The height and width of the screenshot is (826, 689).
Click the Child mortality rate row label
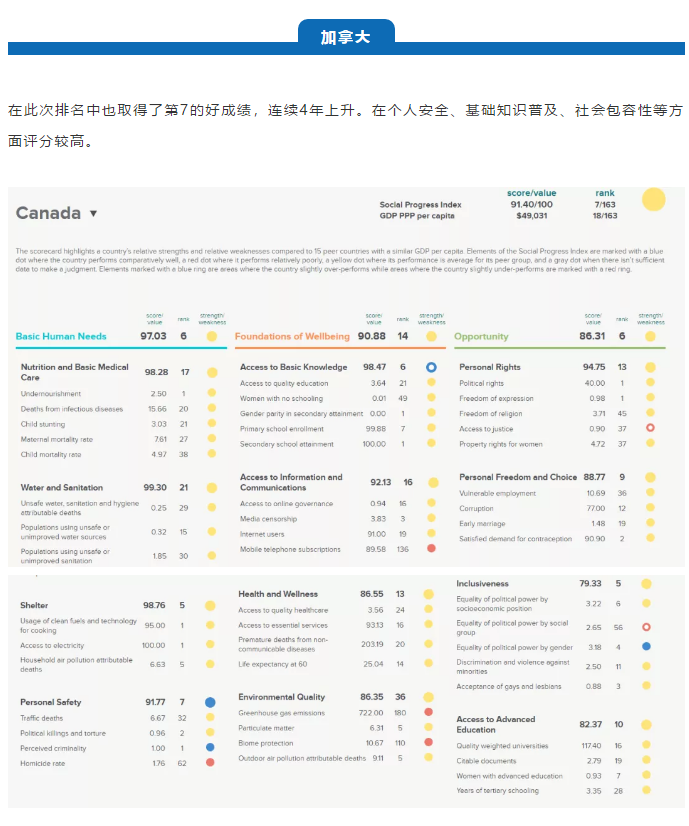click(51, 454)
